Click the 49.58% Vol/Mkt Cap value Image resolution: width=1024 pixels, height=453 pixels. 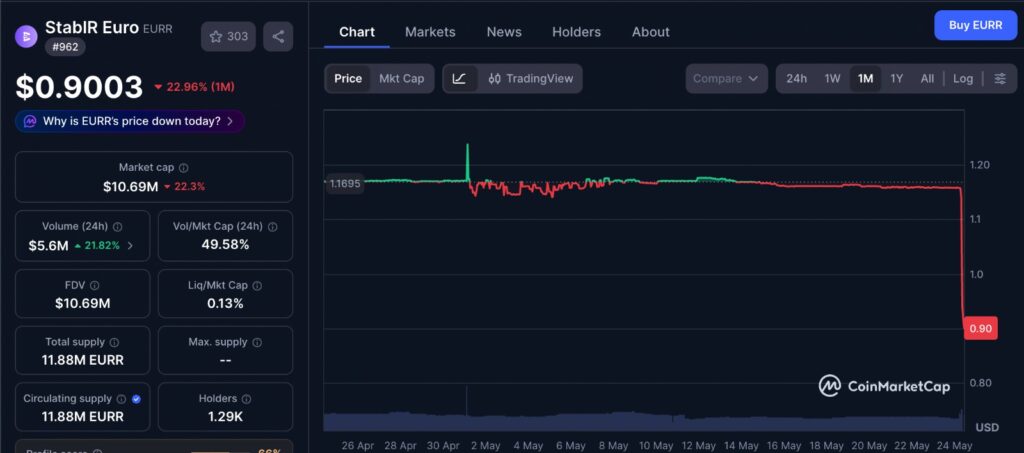(225, 245)
